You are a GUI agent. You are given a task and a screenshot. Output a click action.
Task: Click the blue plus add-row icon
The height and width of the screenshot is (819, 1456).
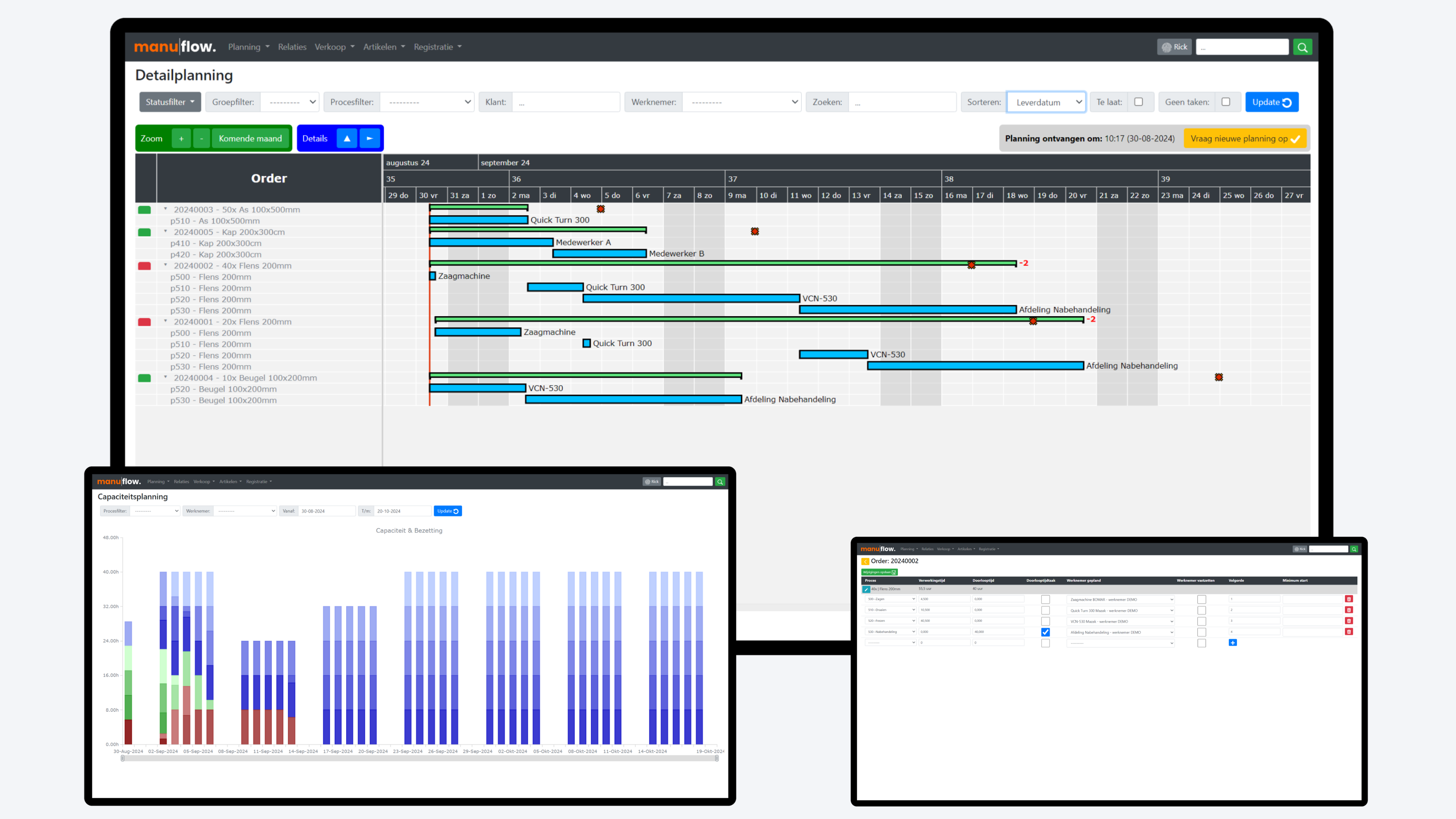[1233, 643]
